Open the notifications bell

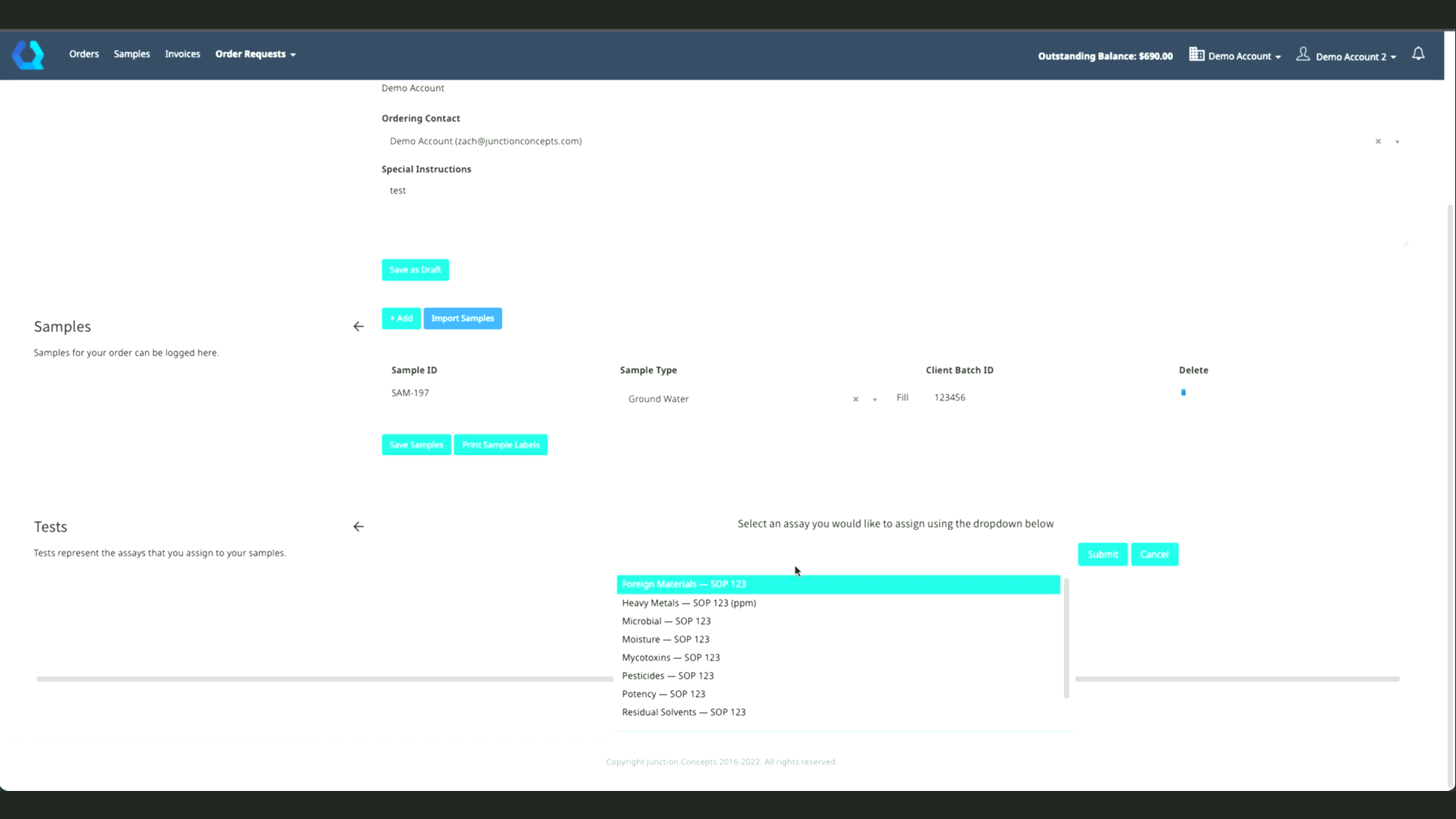[x=1418, y=54]
